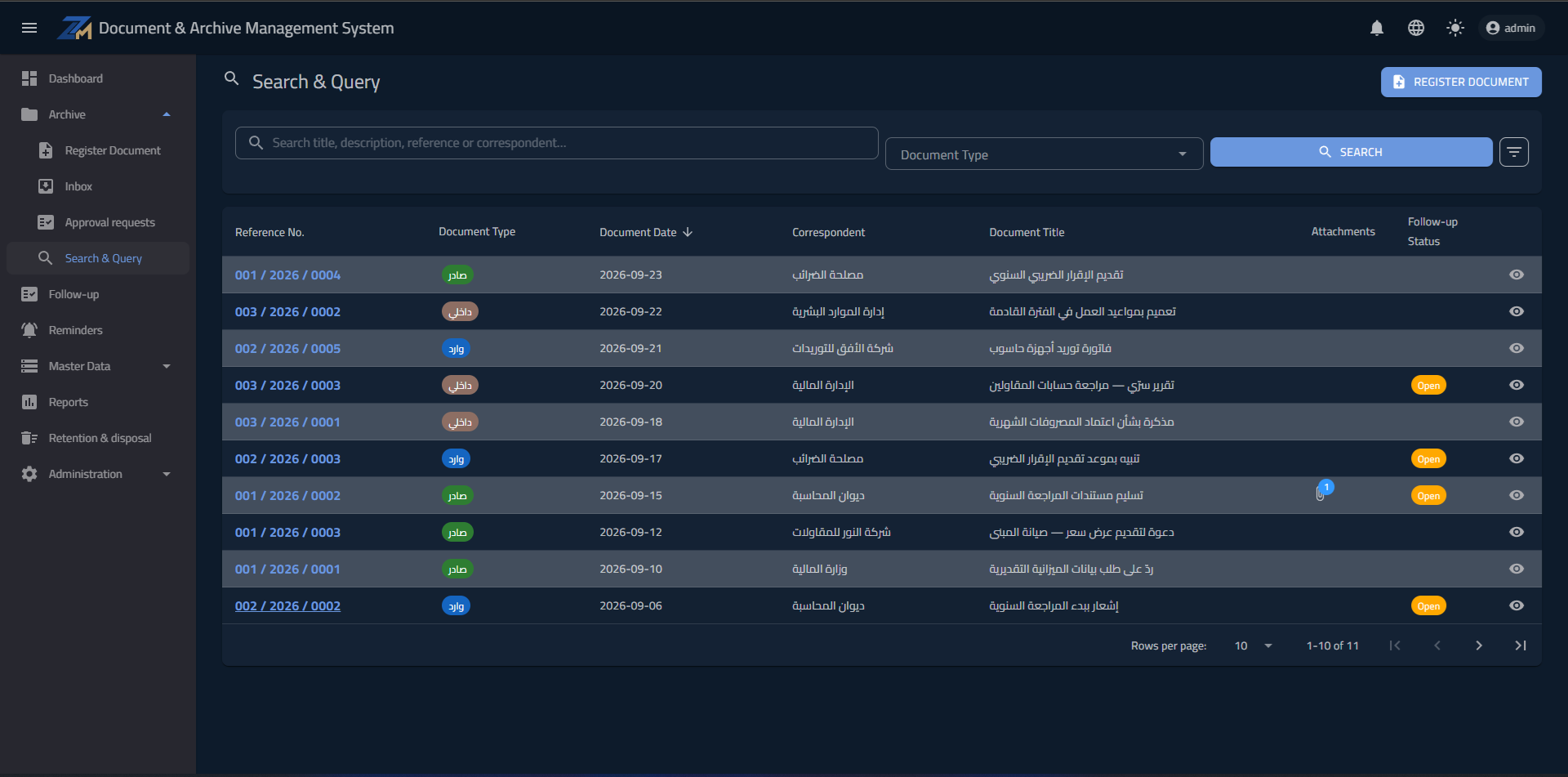Go to next page of results
Screen dimensions: 1568x777
point(1478,645)
